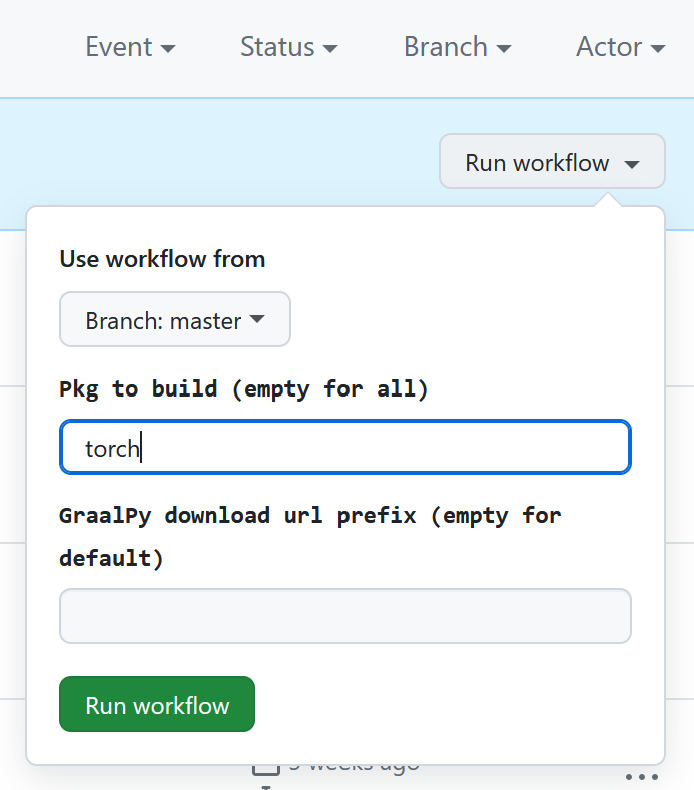Open the Actor filter menu
Viewport: 694px width, 790px height.
click(x=620, y=47)
